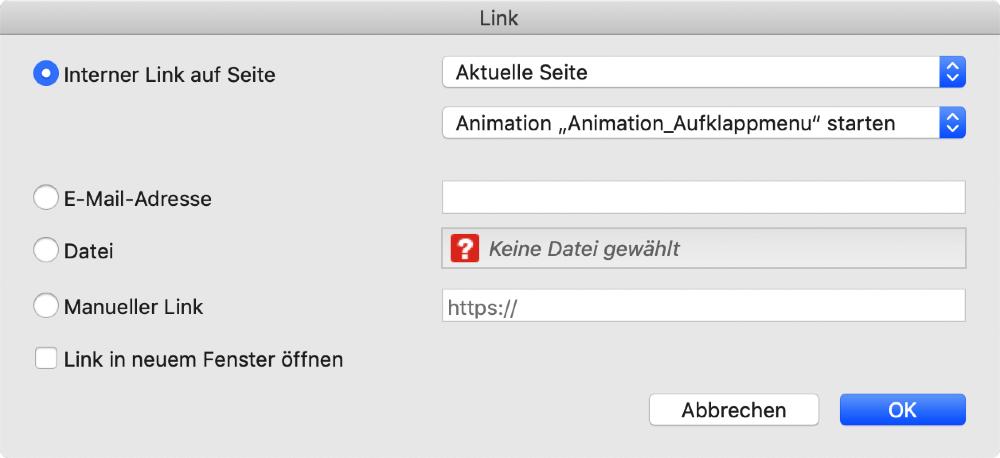Image resolution: width=1000 pixels, height=458 pixels.
Task: Click the https:// manual link field
Action: click(x=703, y=306)
